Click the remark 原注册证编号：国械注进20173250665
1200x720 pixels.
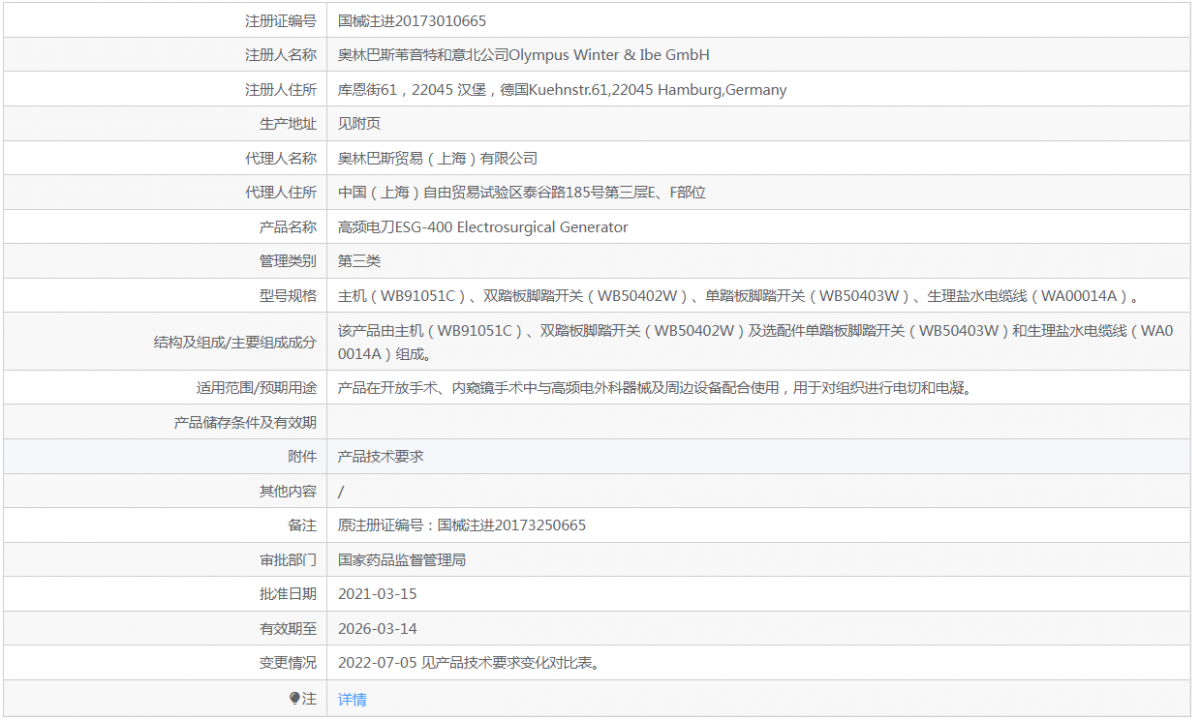pyautogui.click(x=462, y=525)
